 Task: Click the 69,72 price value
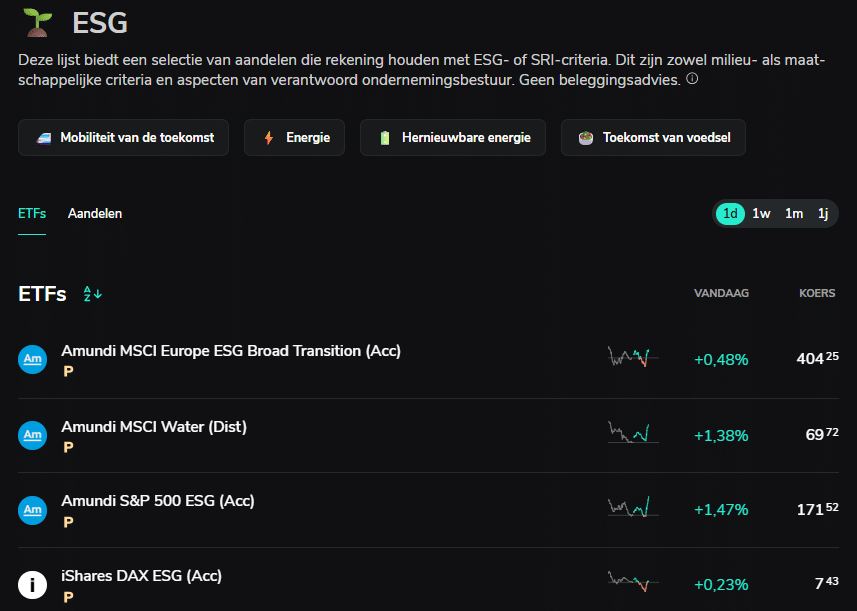821,434
